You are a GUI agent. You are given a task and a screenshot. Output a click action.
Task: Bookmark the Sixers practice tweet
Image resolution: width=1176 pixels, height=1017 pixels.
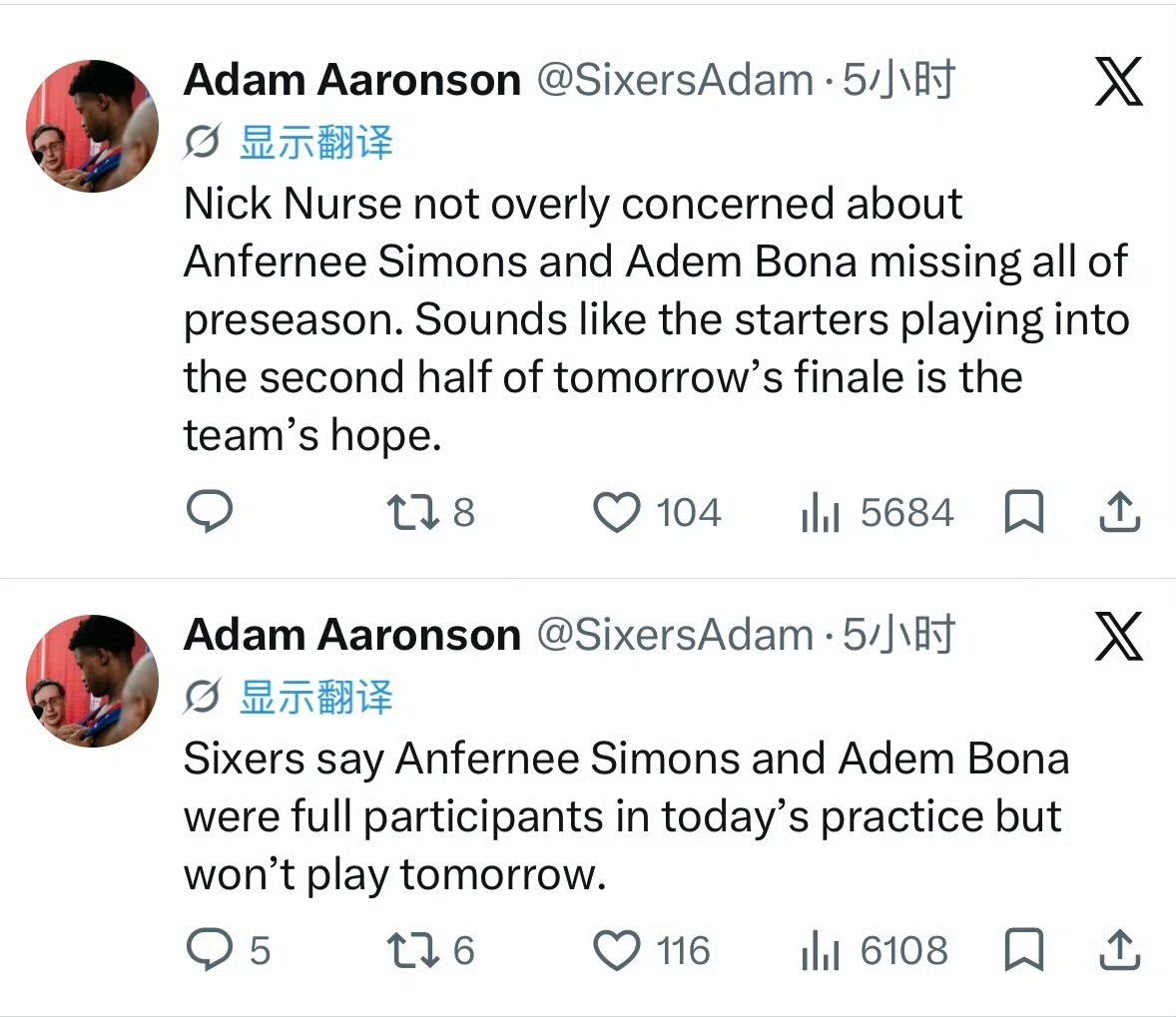(1023, 949)
